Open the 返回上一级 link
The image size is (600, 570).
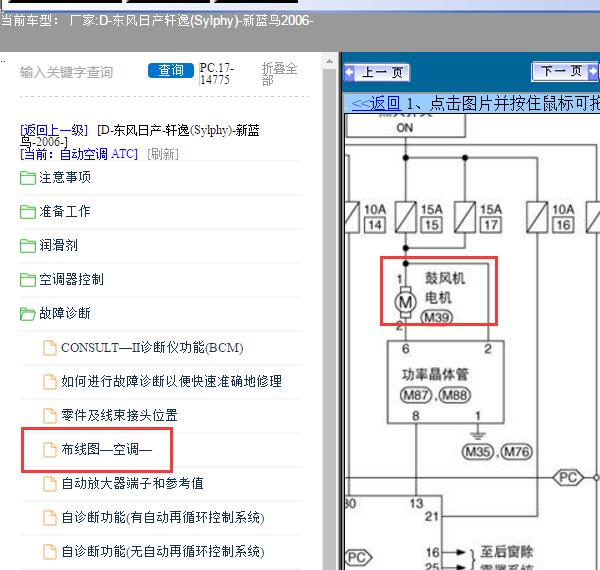54,130
